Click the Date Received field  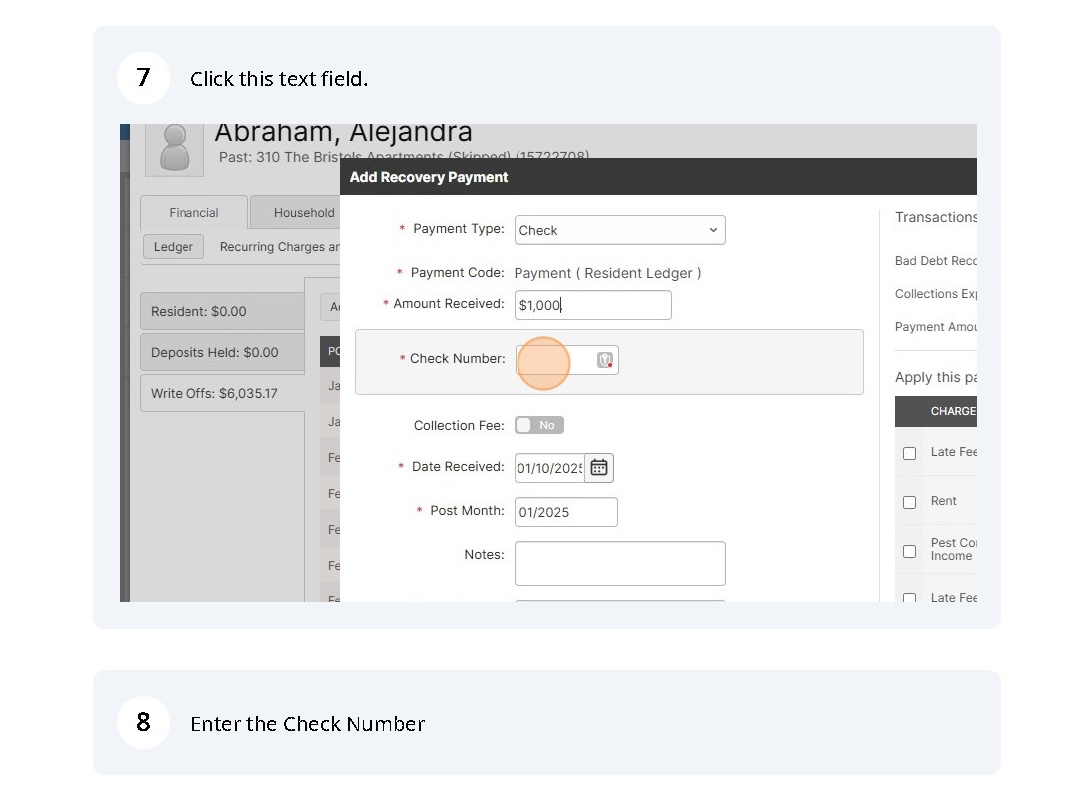(x=549, y=468)
